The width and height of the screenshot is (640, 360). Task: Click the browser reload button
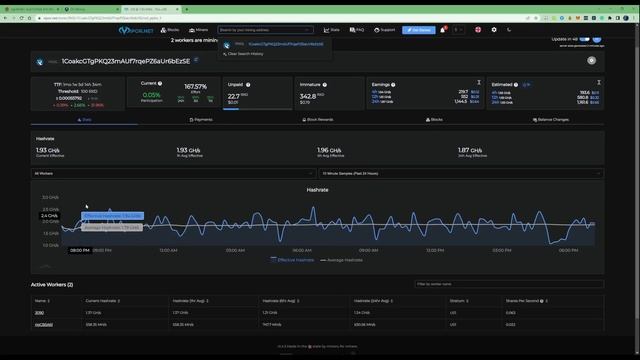[x=21, y=18]
